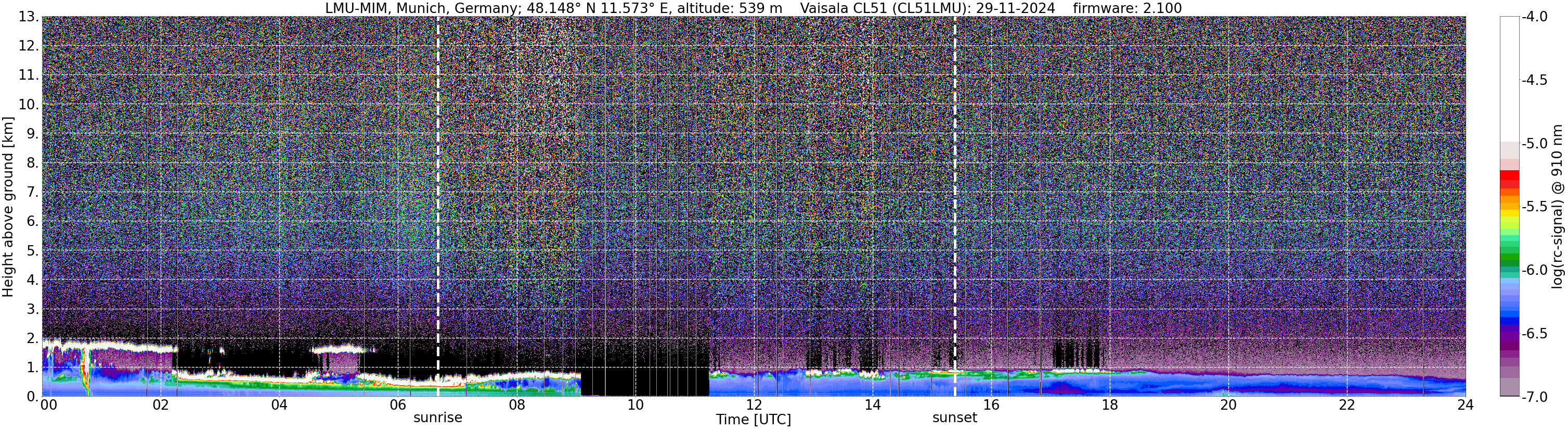Viewport: 1568px width, 430px height.
Task: Click the "7." height axis tick label
Action: click(x=33, y=193)
